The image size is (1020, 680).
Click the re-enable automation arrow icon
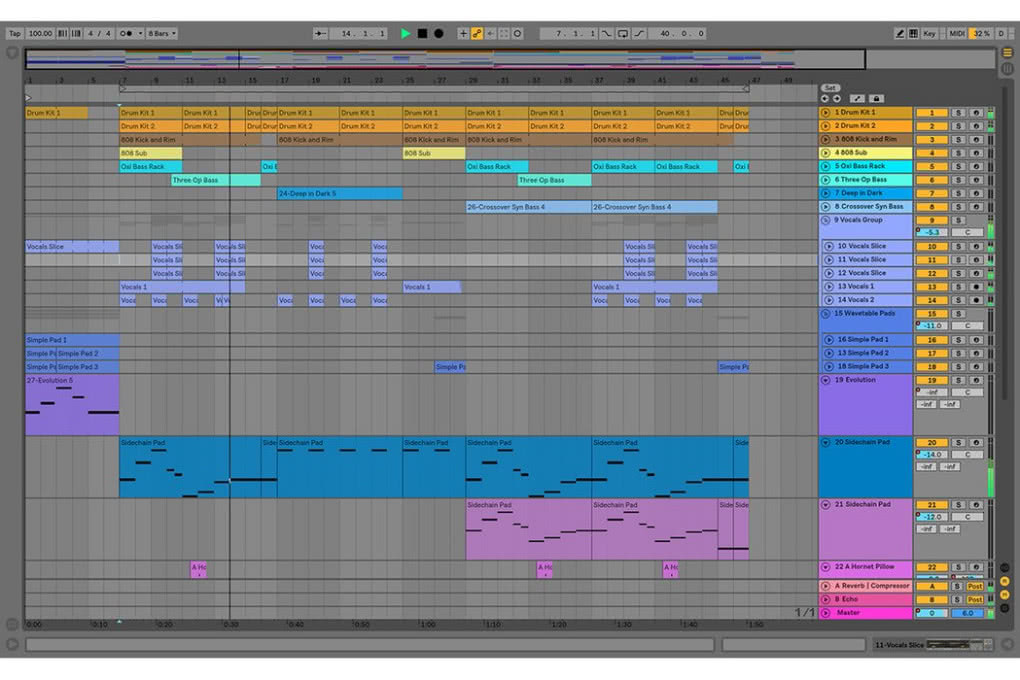(490, 33)
